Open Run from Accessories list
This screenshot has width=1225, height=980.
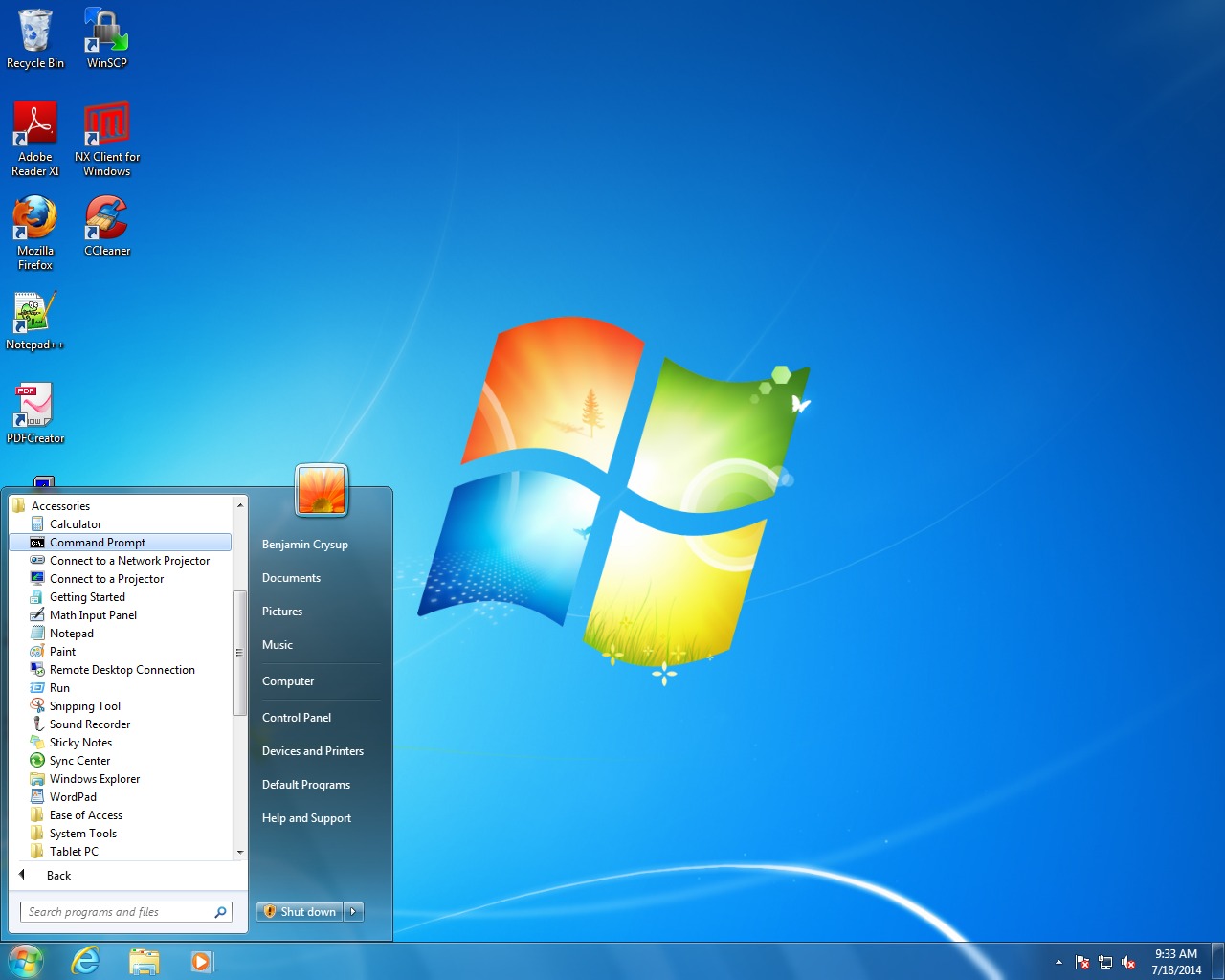59,688
